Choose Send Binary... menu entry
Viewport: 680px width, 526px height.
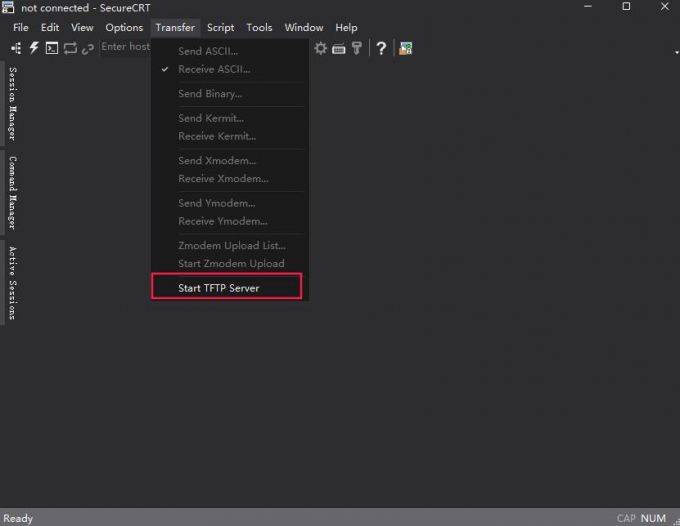[x=229, y=94]
